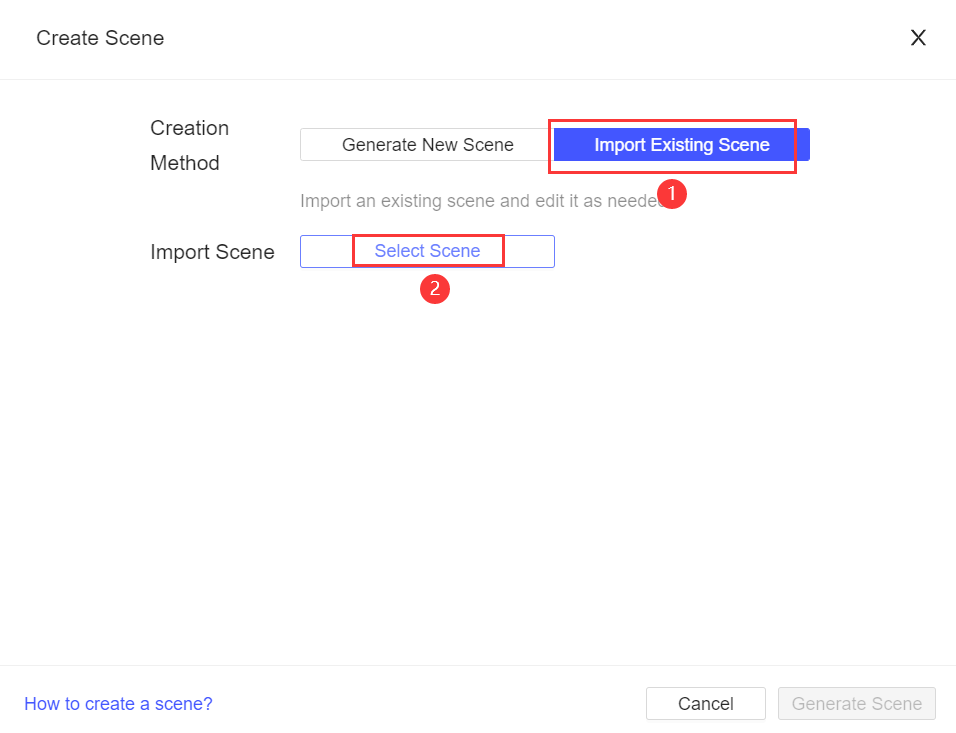
Task: Dismiss the dialog with Cancel
Action: [705, 703]
